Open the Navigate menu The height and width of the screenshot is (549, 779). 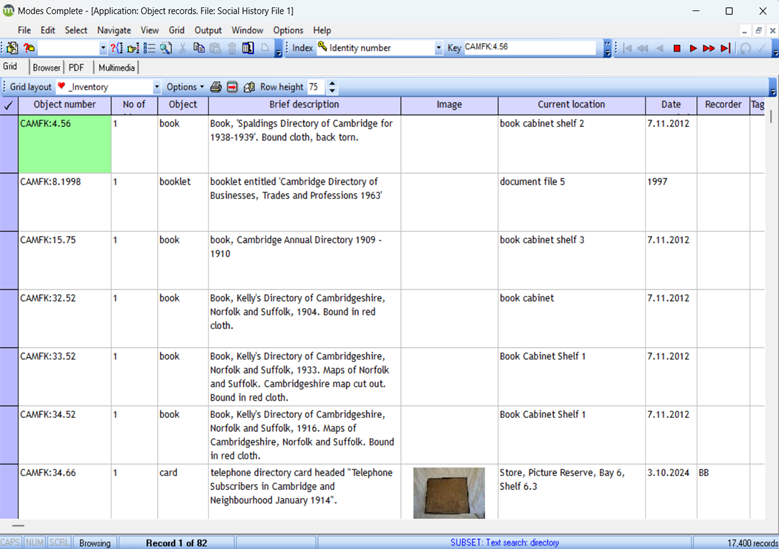(x=114, y=31)
